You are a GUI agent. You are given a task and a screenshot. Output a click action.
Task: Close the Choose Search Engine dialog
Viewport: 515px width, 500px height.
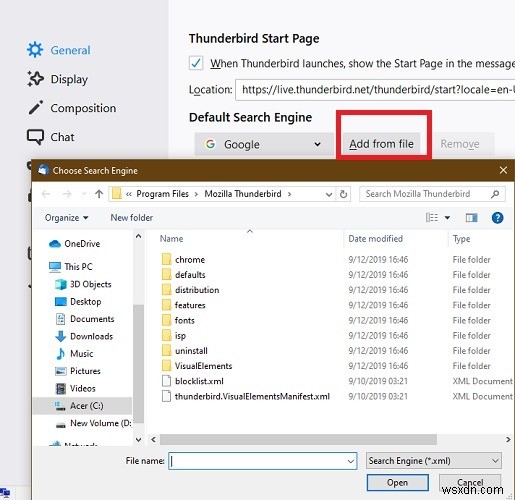503,170
